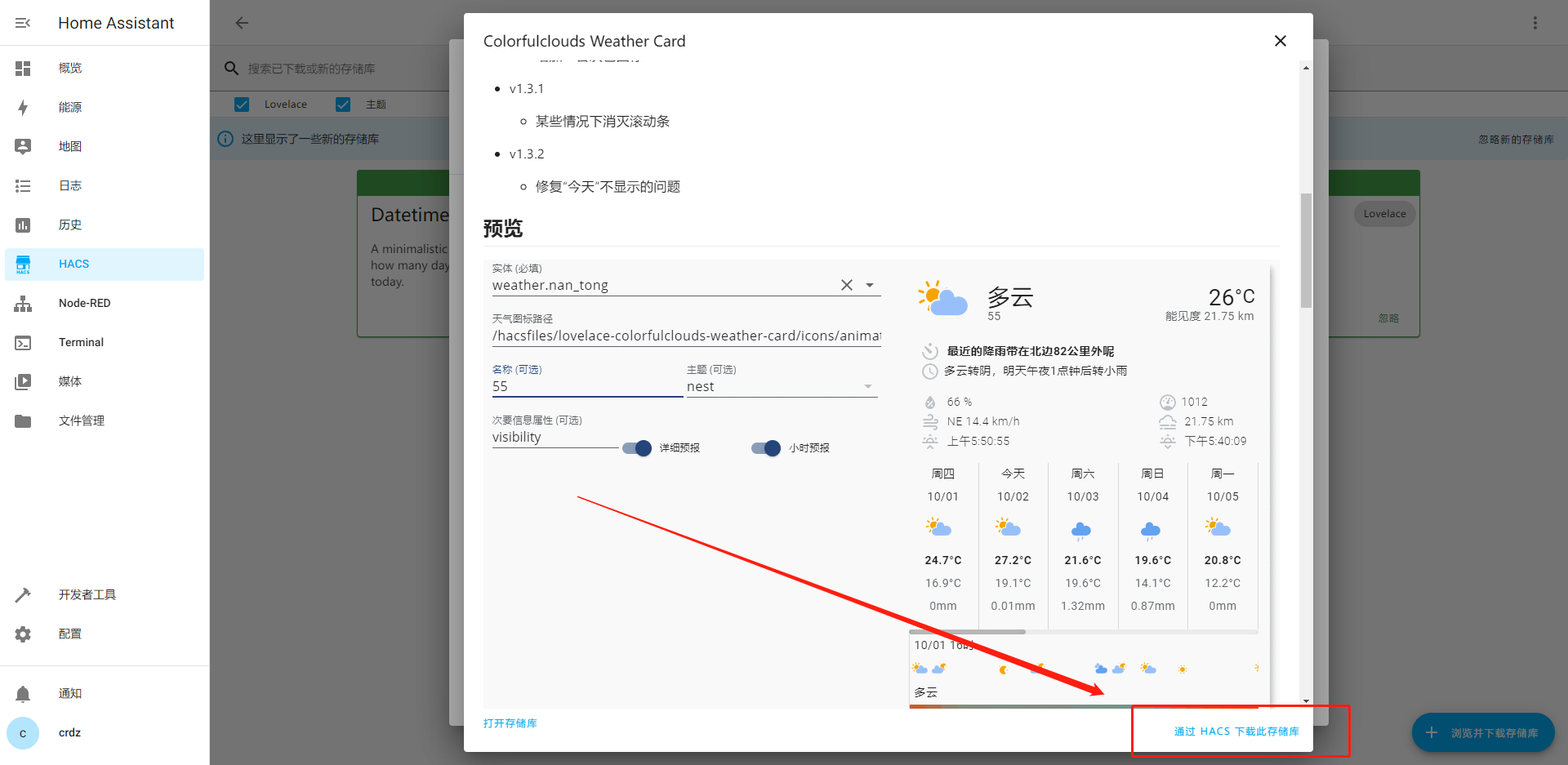
Task: Open the three-dot overflow menu
Action: tap(1535, 23)
